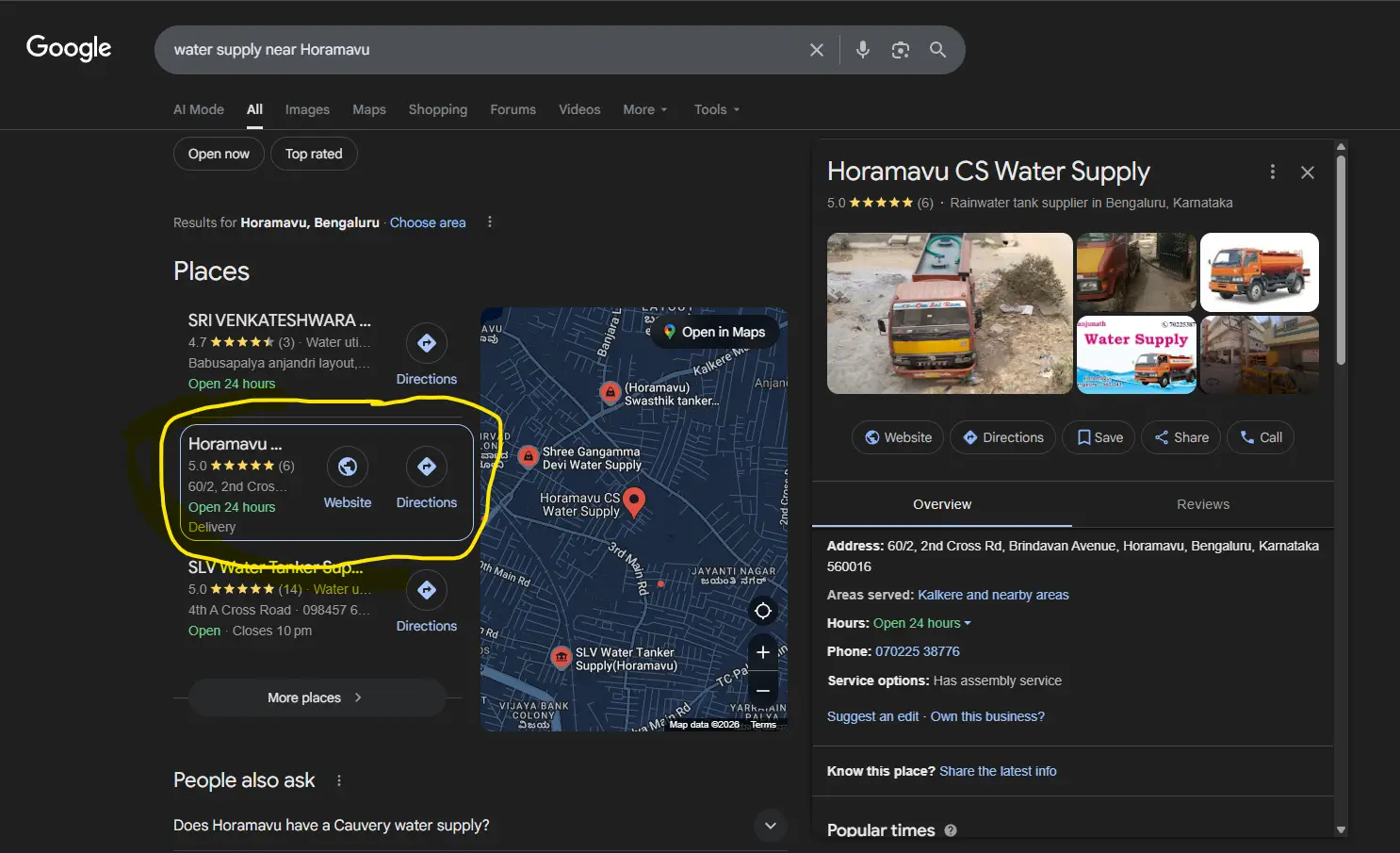The height and width of the screenshot is (853, 1400).
Task: Click Own this business link
Action: (x=987, y=716)
